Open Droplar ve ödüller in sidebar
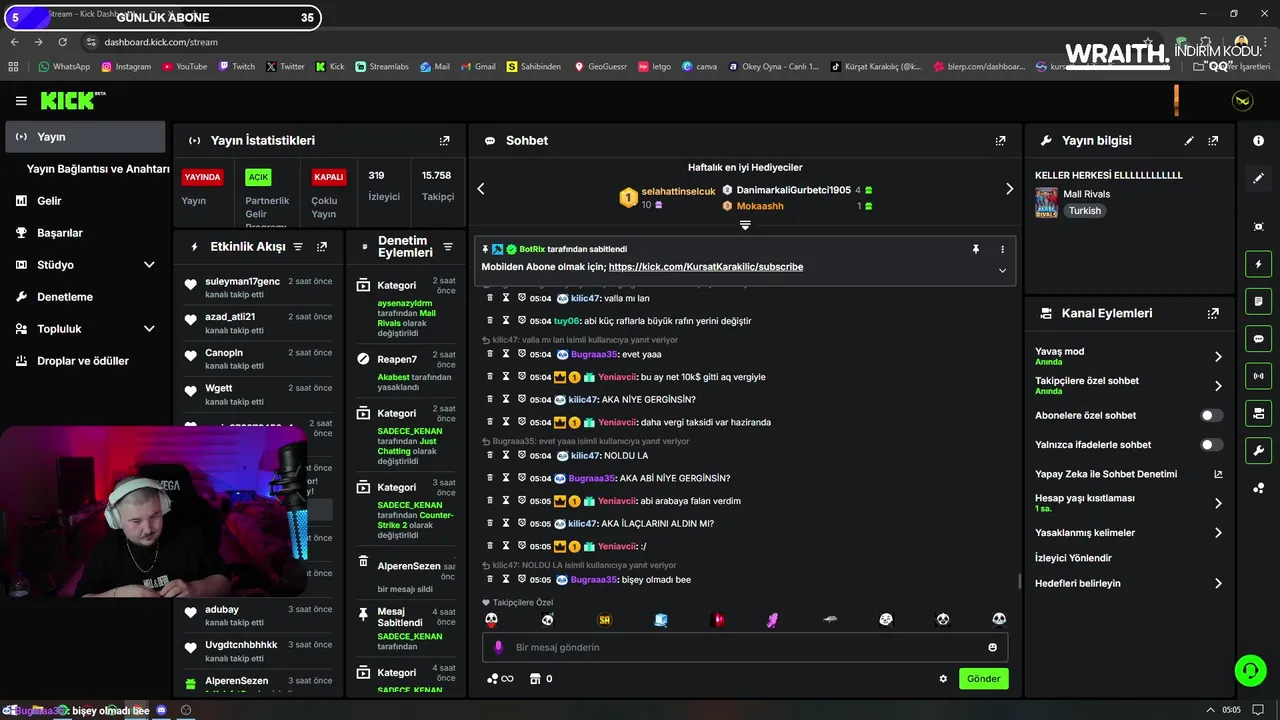 (83, 361)
